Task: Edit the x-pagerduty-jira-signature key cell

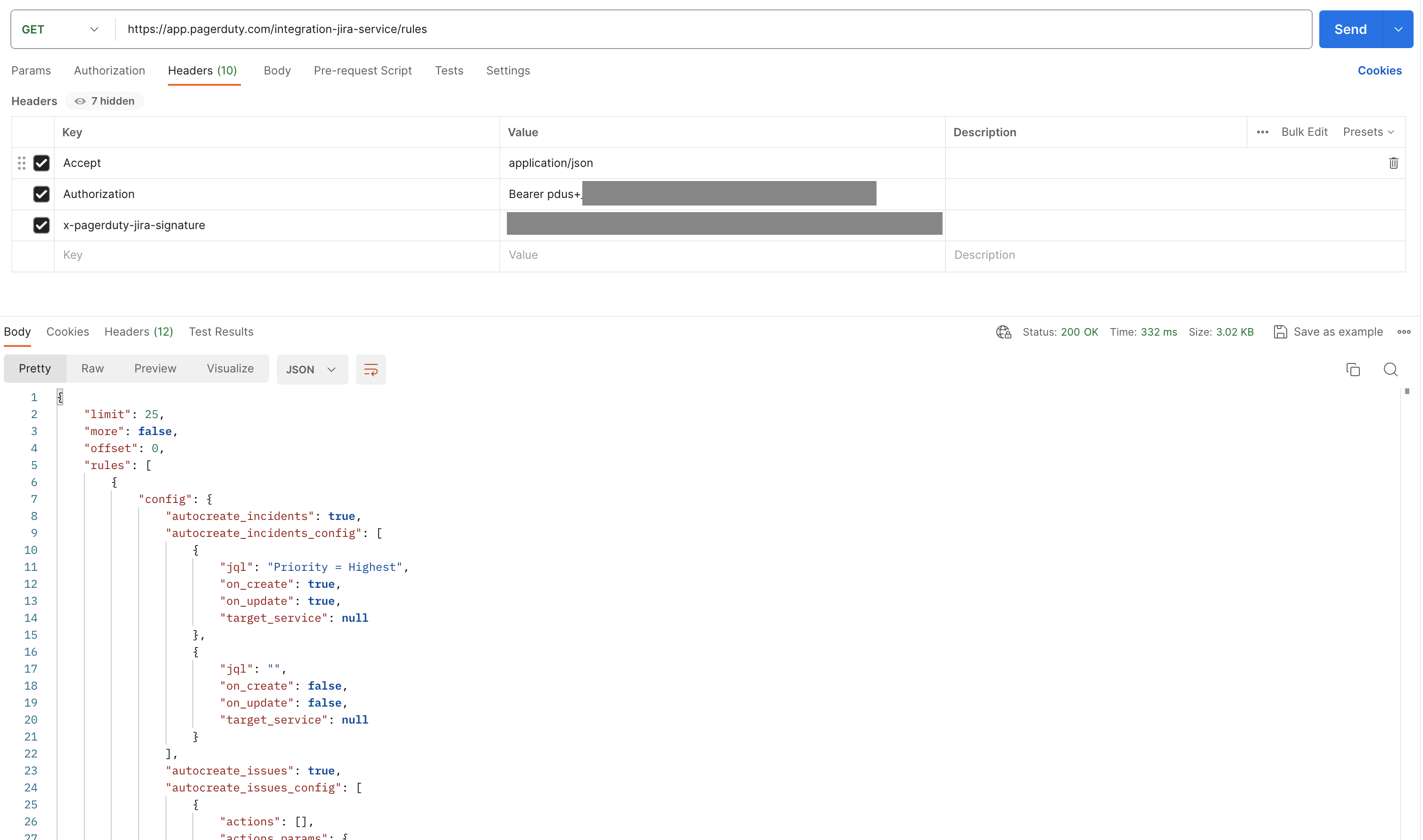Action: coord(277,225)
